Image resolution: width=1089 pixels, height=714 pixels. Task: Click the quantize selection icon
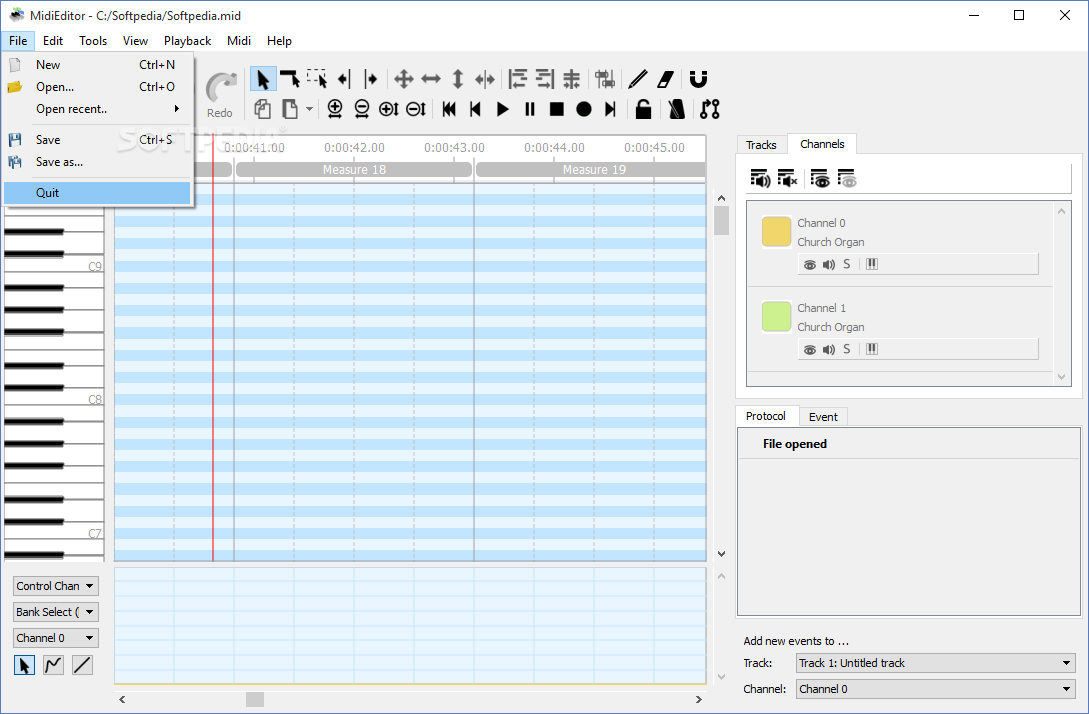(x=604, y=79)
